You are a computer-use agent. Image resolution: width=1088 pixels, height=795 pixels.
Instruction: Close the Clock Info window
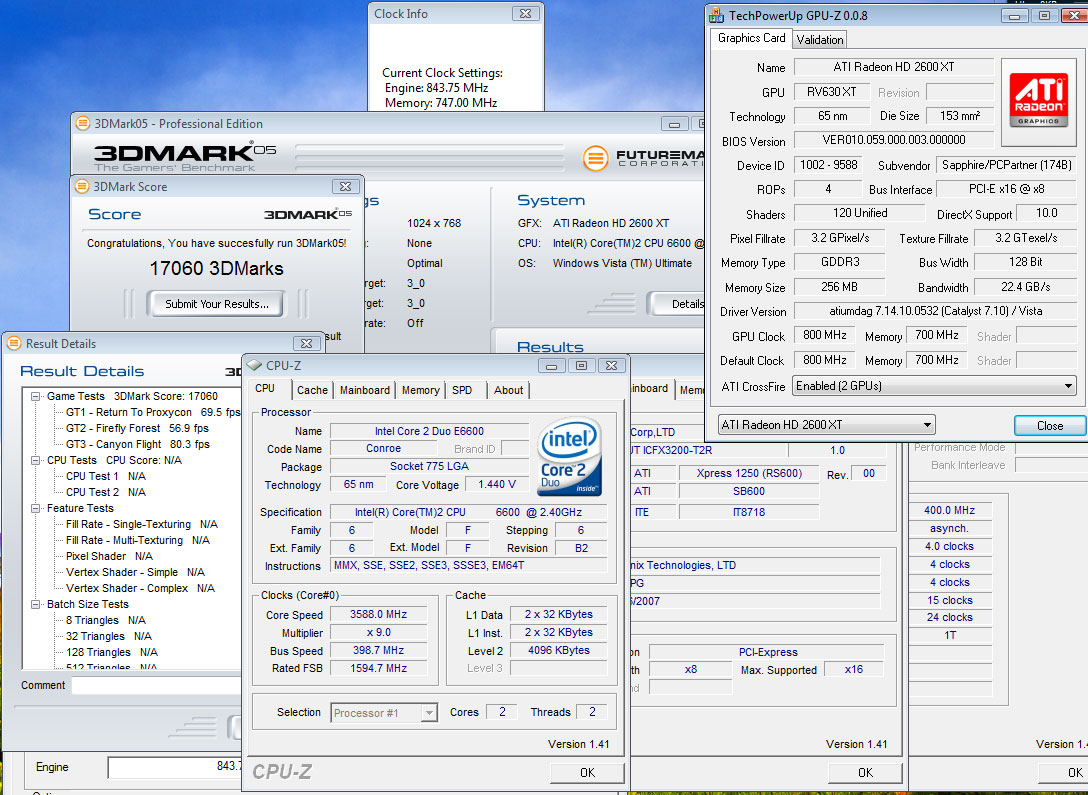[x=525, y=13]
